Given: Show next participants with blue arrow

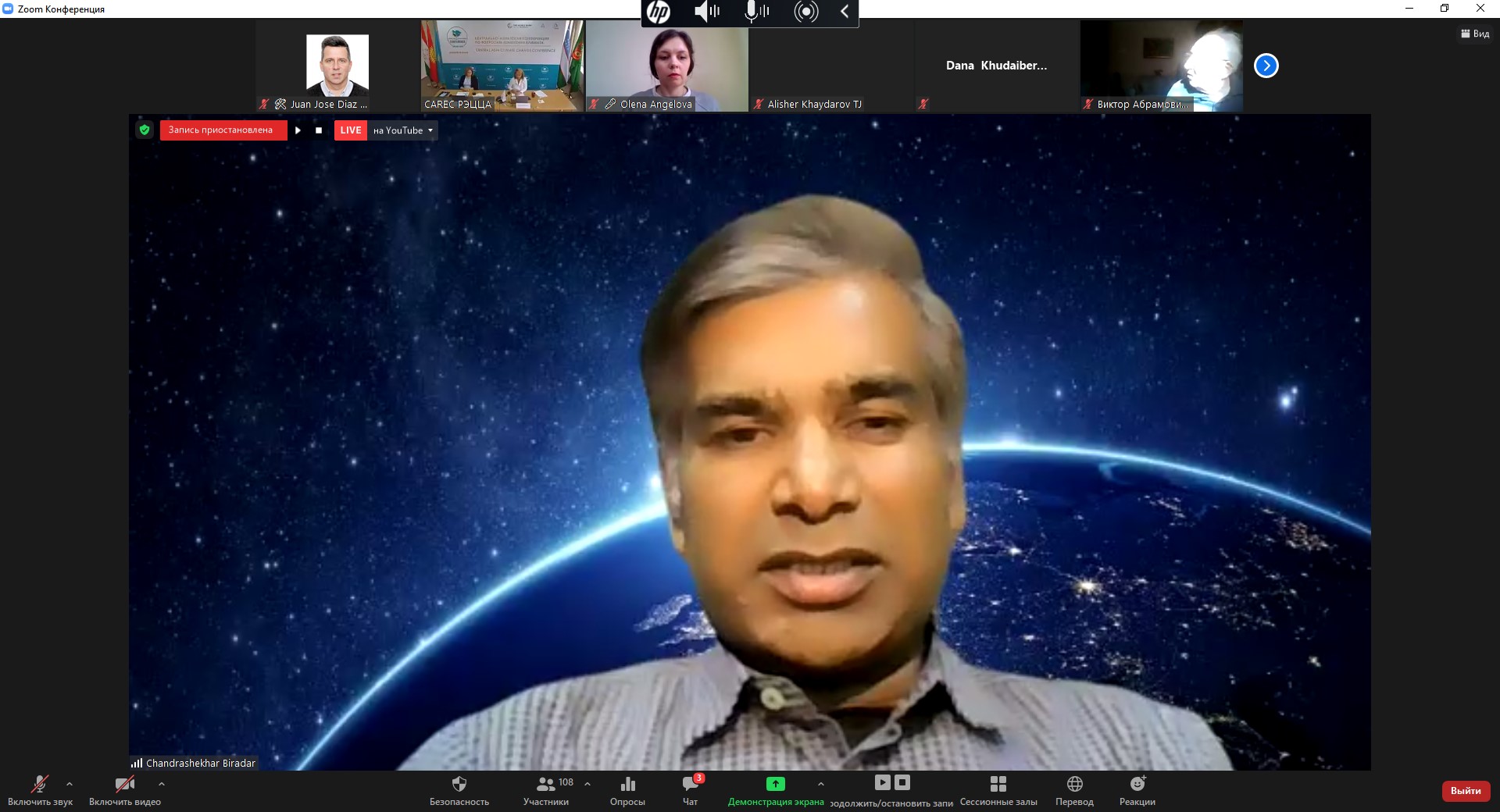Looking at the screenshot, I should [1266, 66].
